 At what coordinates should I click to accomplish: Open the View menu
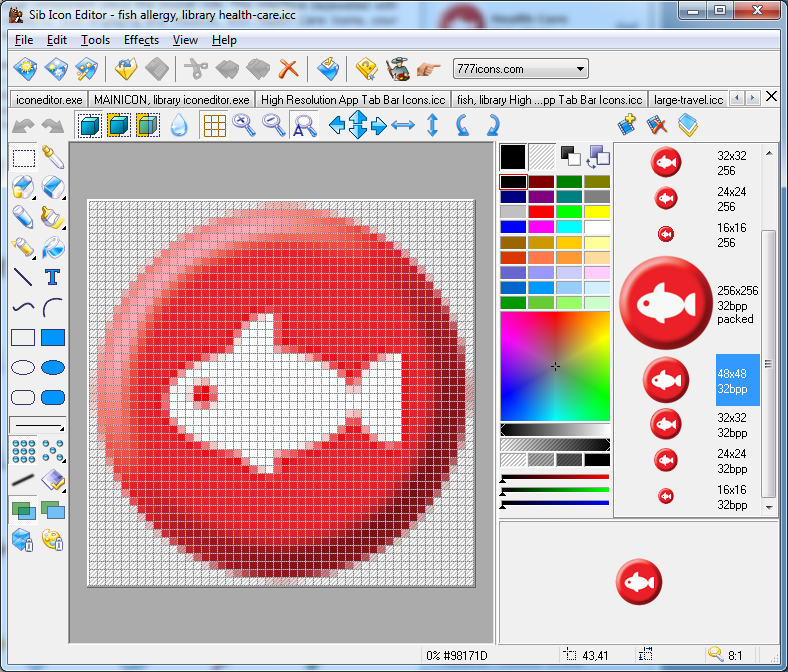pos(185,40)
